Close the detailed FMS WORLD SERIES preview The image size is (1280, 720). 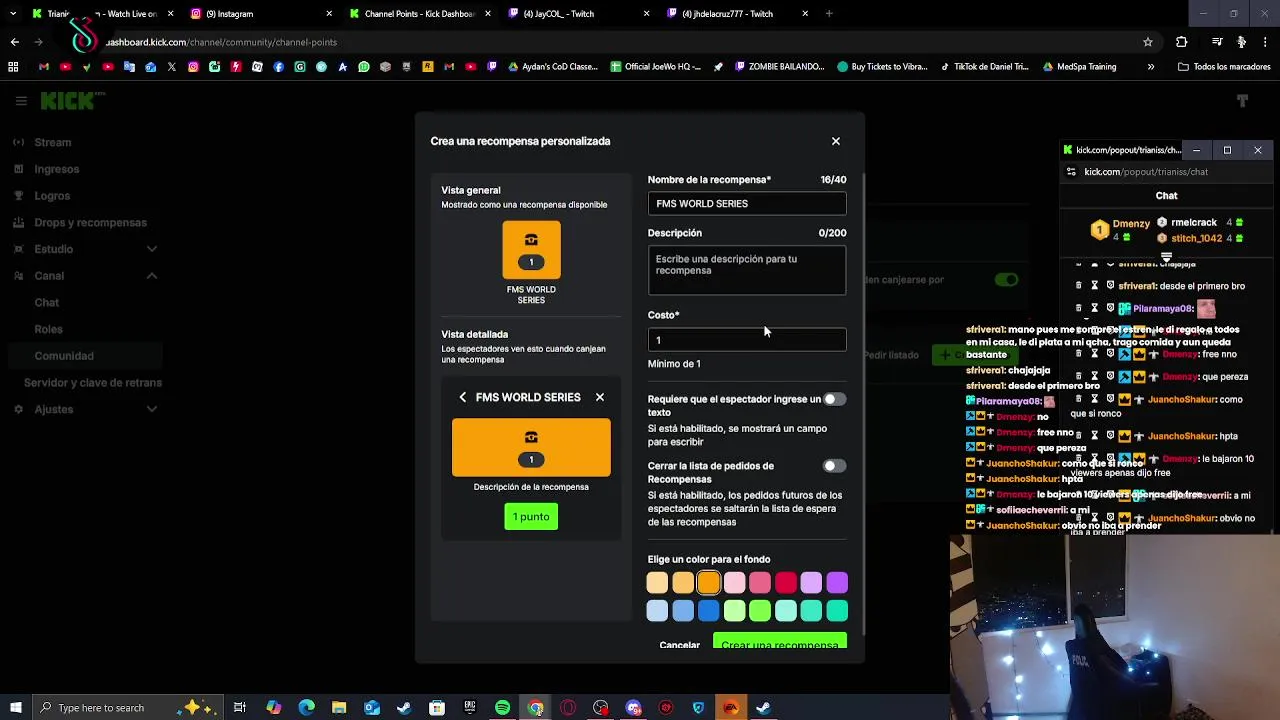click(x=600, y=397)
